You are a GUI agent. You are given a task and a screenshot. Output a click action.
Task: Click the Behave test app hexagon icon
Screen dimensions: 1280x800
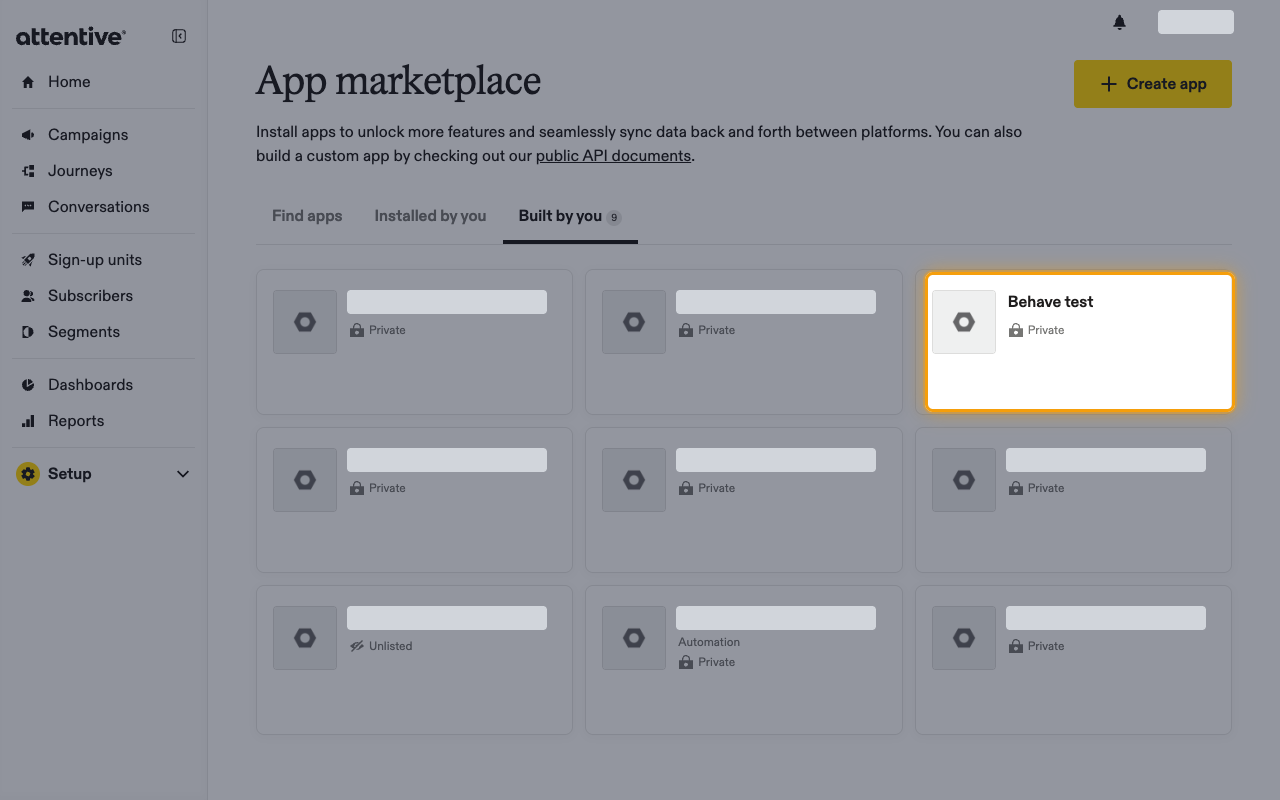pyautogui.click(x=964, y=322)
